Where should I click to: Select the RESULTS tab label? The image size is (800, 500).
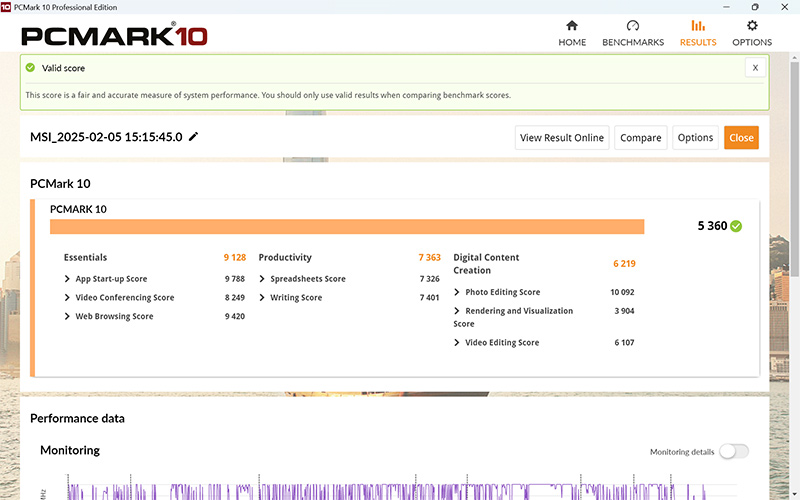(698, 42)
